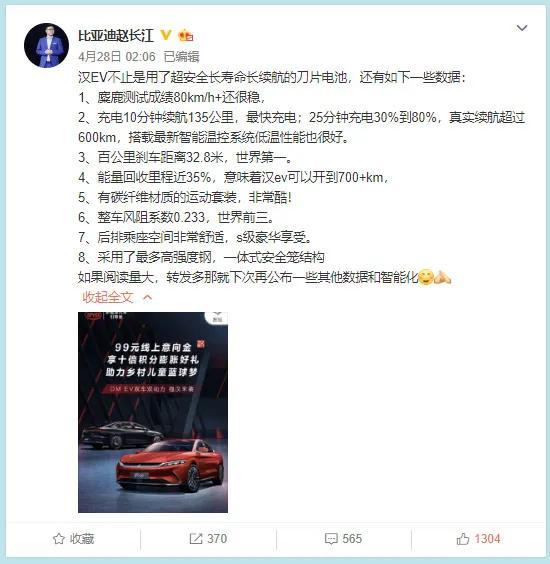Click the smiling emoji in post text

(426, 277)
